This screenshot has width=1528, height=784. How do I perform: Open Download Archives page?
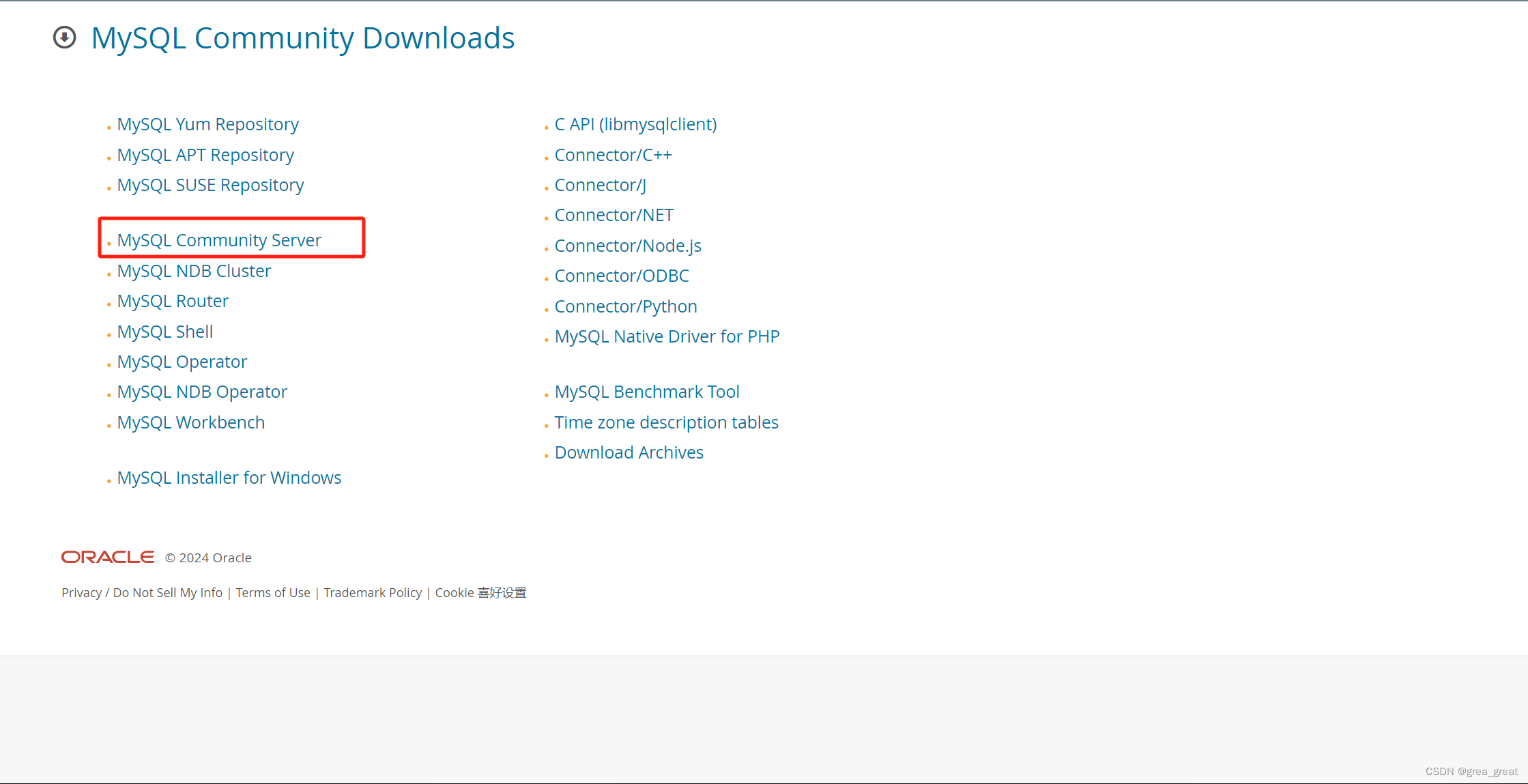[629, 452]
